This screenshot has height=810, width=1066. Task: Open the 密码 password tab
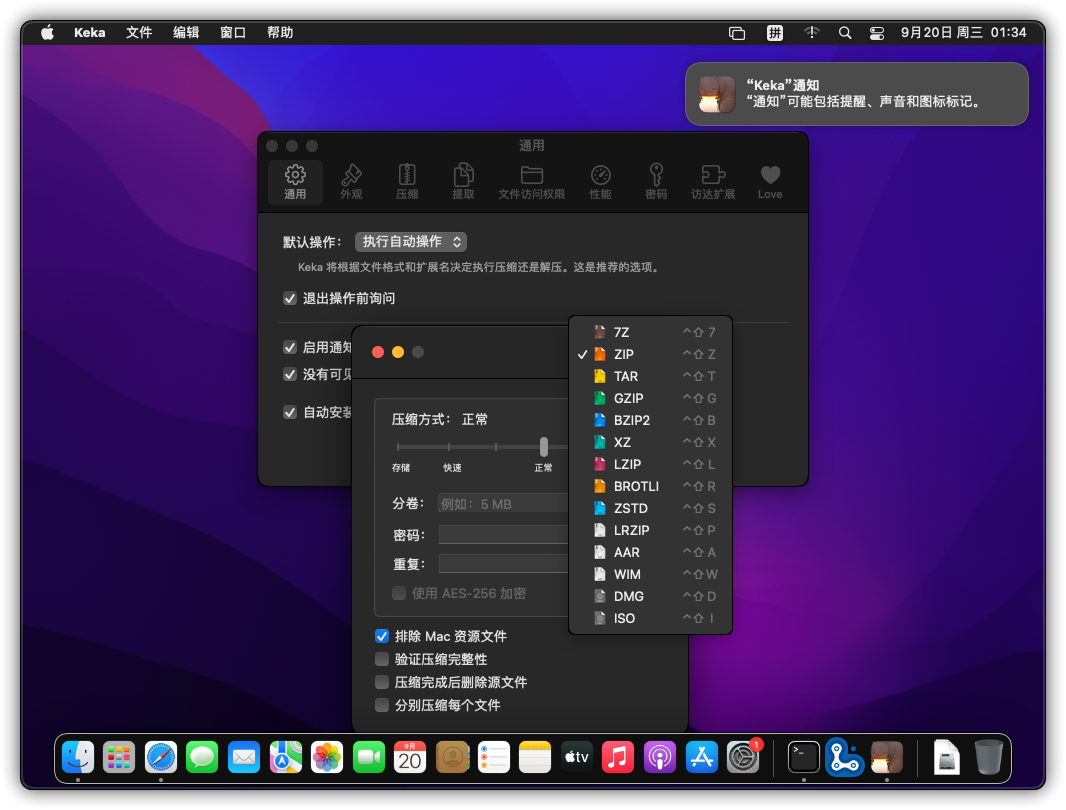[x=656, y=182]
